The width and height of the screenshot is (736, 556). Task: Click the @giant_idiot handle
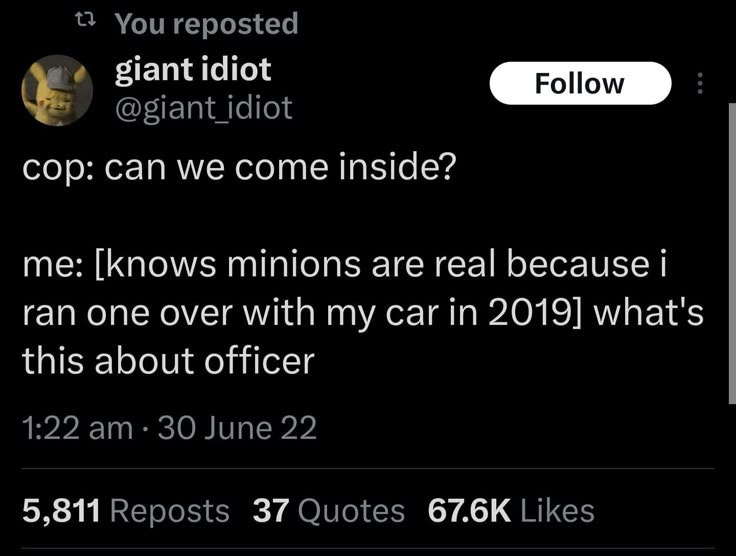[204, 107]
